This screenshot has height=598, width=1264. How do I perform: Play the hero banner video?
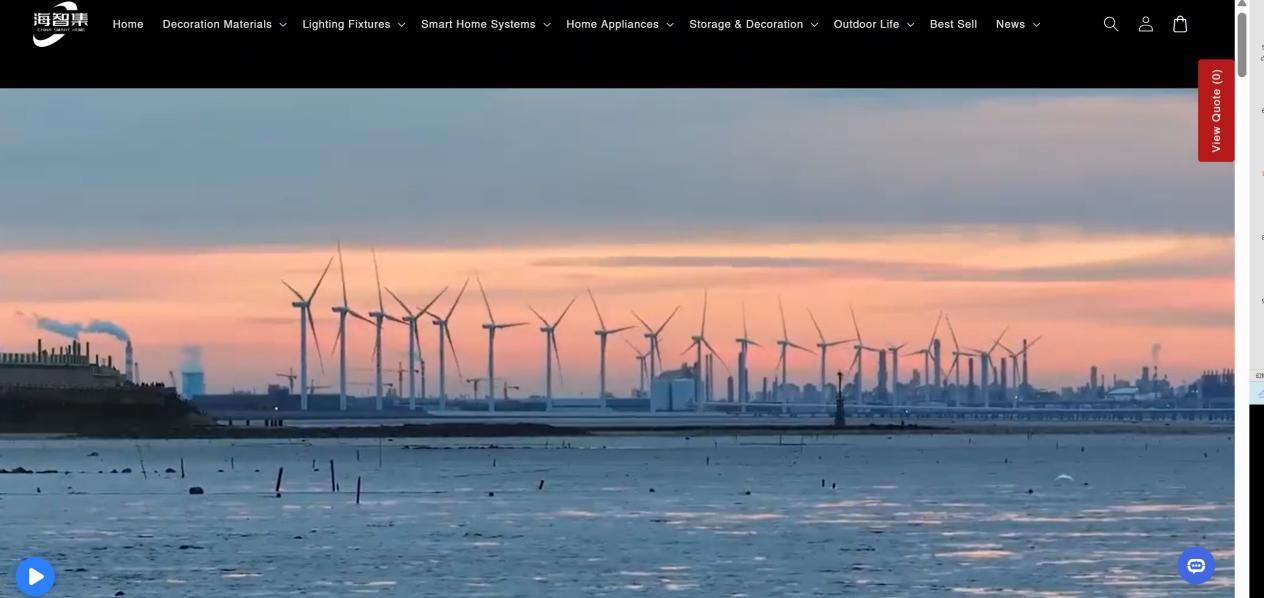(x=35, y=576)
